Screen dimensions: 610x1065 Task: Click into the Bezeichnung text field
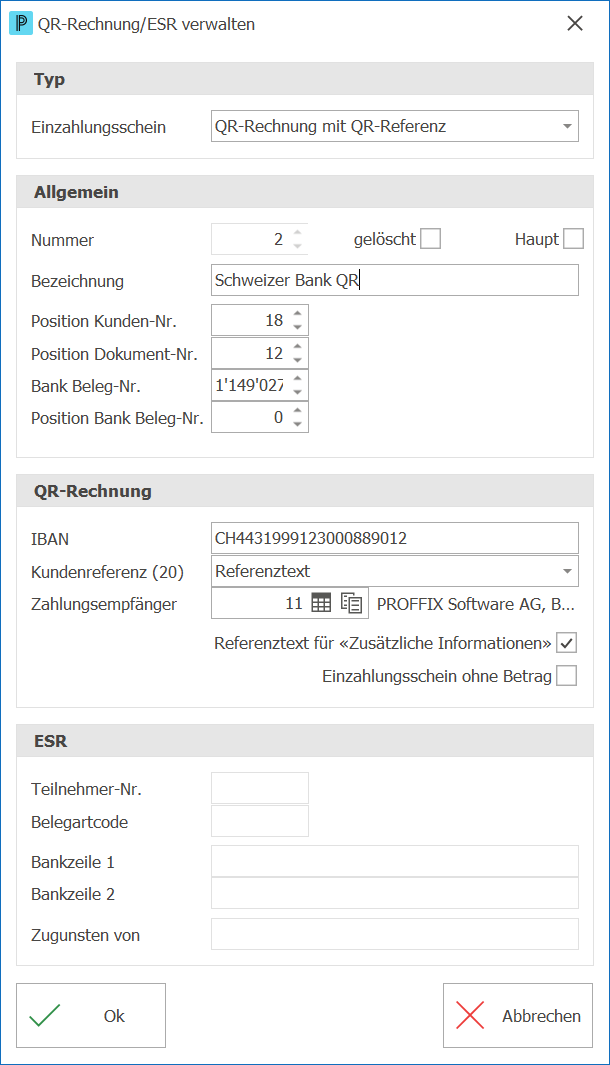(395, 280)
